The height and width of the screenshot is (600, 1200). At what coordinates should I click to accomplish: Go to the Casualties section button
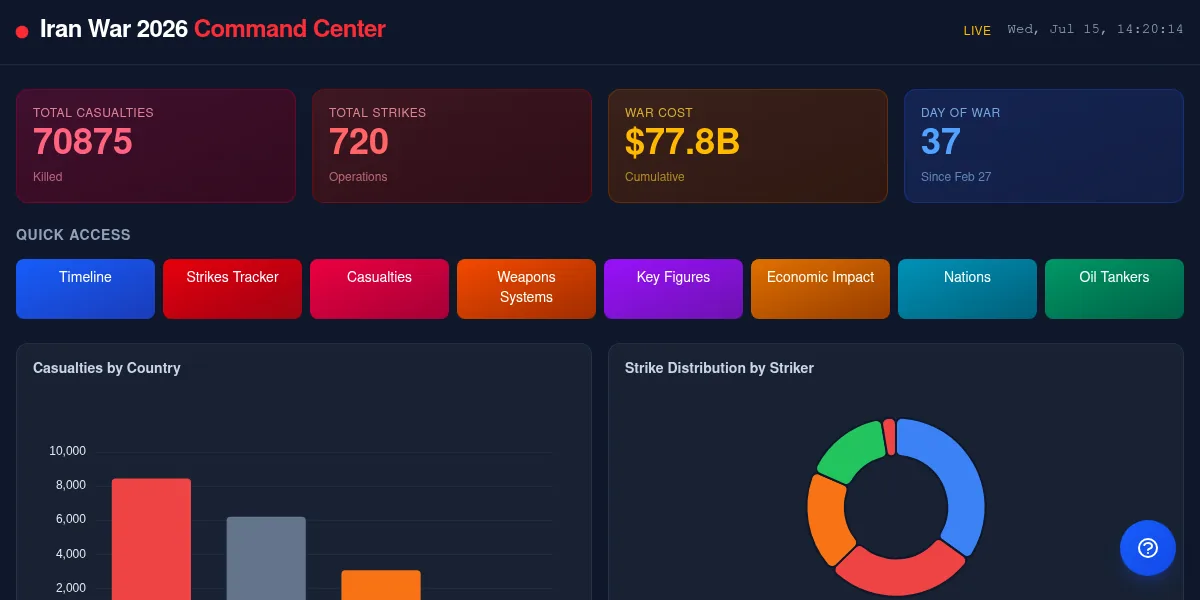(379, 289)
